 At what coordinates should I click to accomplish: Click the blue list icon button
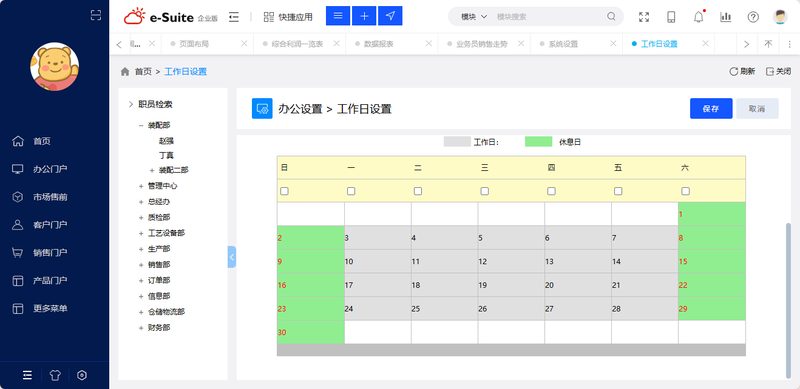click(x=338, y=16)
